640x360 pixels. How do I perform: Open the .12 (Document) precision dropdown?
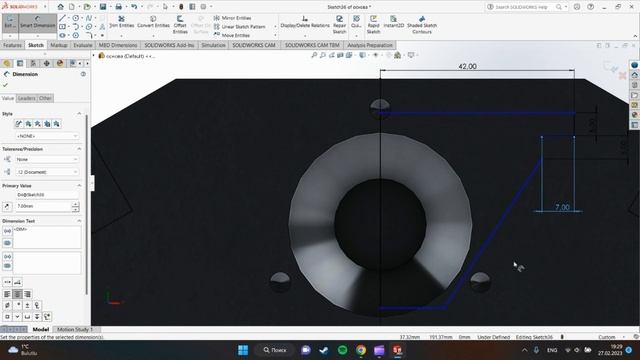coord(47,172)
